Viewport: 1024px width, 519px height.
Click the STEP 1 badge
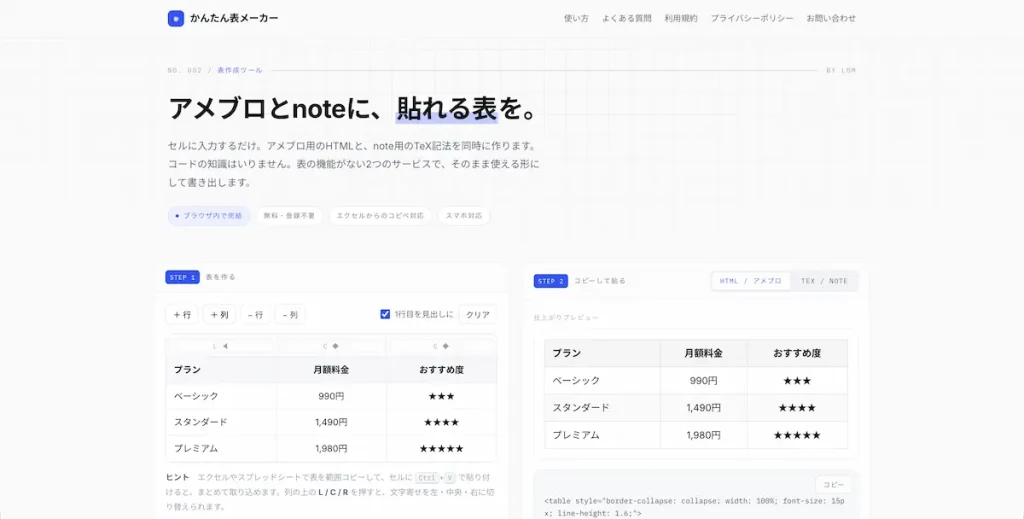pyautogui.click(x=182, y=277)
